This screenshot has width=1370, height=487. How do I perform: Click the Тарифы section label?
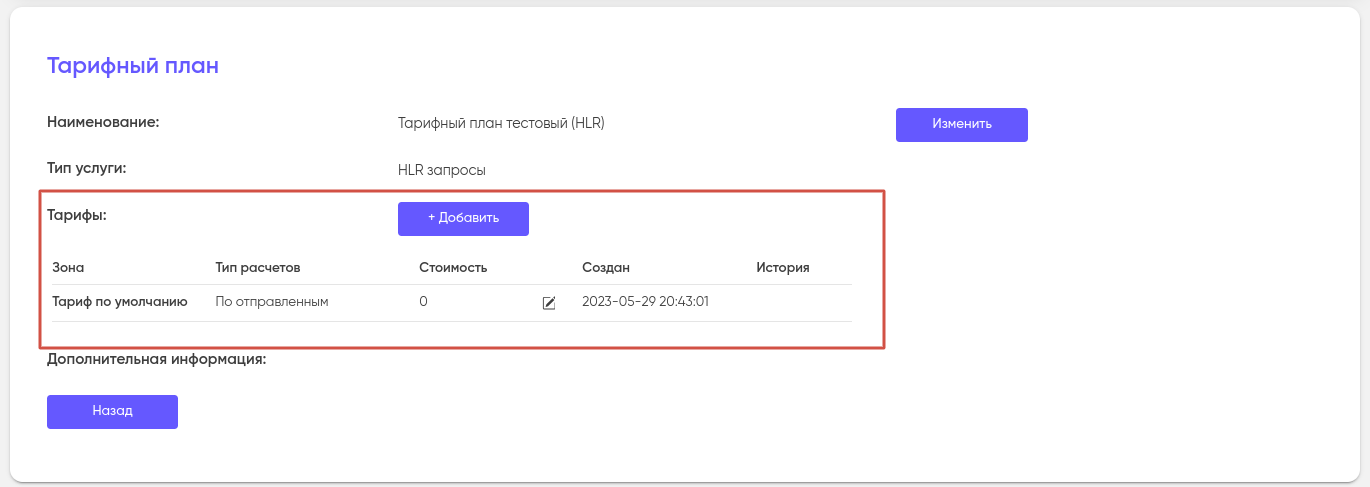pyautogui.click(x=77, y=214)
